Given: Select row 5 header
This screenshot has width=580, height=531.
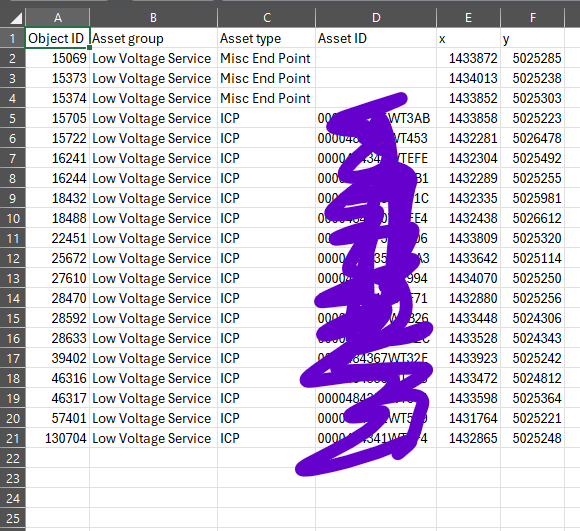Looking at the screenshot, I should click(13, 118).
